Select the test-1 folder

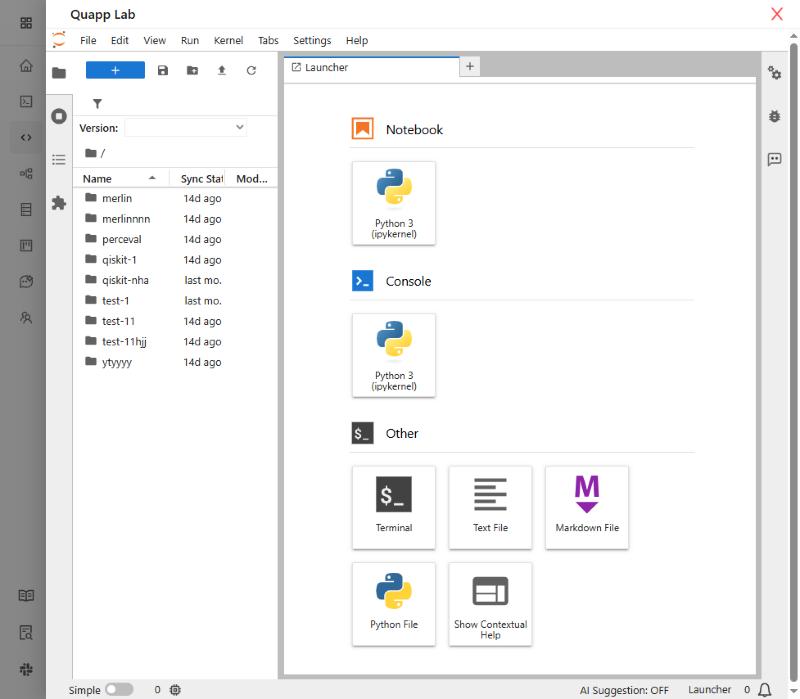click(176, 300)
